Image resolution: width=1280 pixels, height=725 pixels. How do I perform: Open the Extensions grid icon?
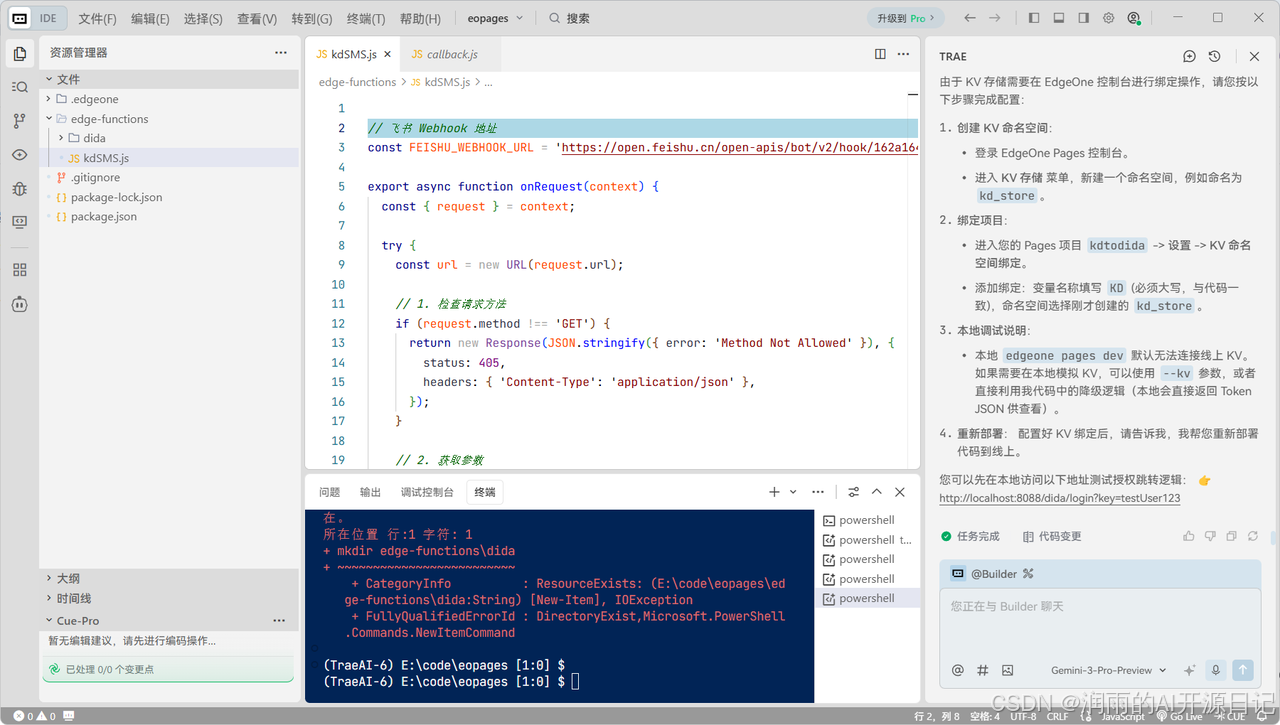[19, 270]
